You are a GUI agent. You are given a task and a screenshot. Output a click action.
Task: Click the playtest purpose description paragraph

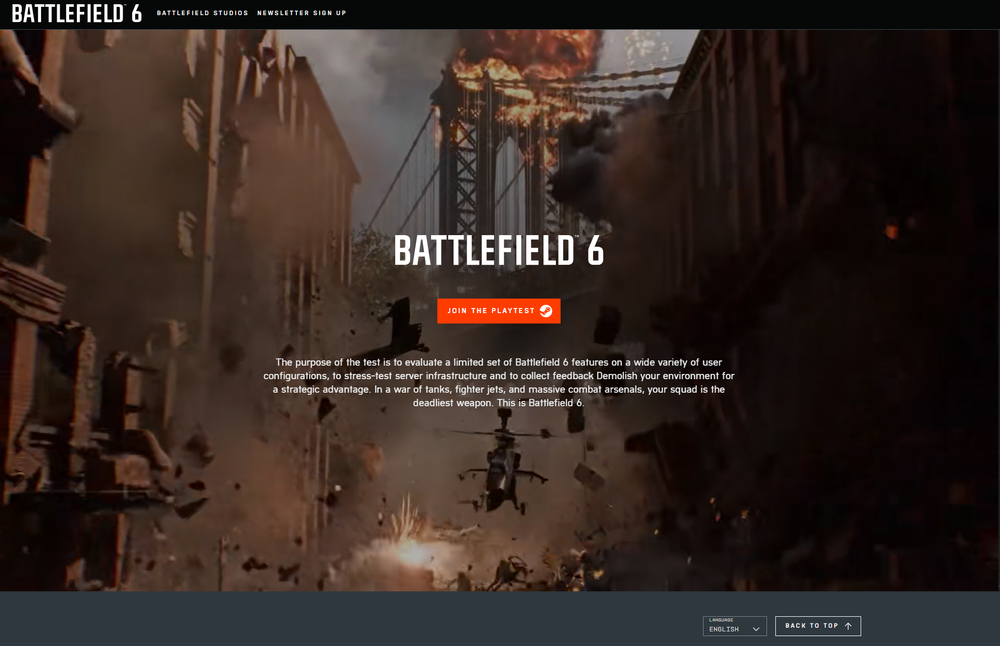pyautogui.click(x=498, y=382)
